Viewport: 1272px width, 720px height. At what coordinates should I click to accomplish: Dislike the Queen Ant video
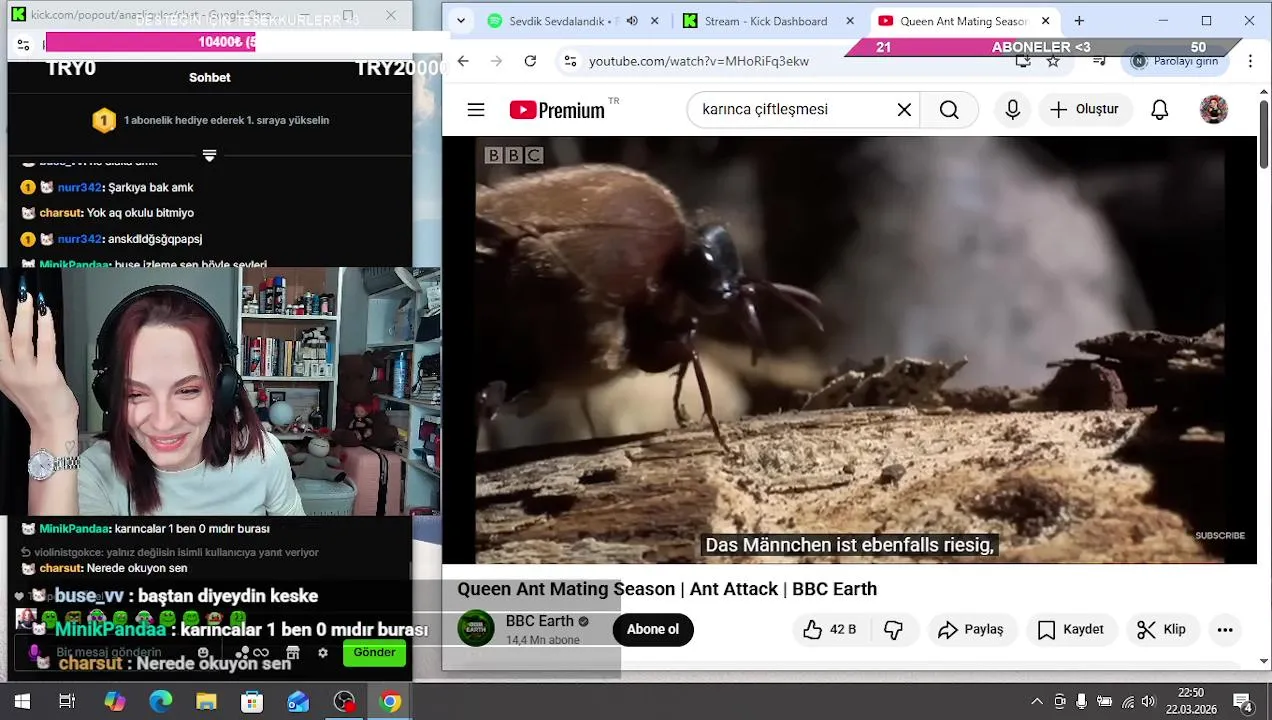(894, 629)
